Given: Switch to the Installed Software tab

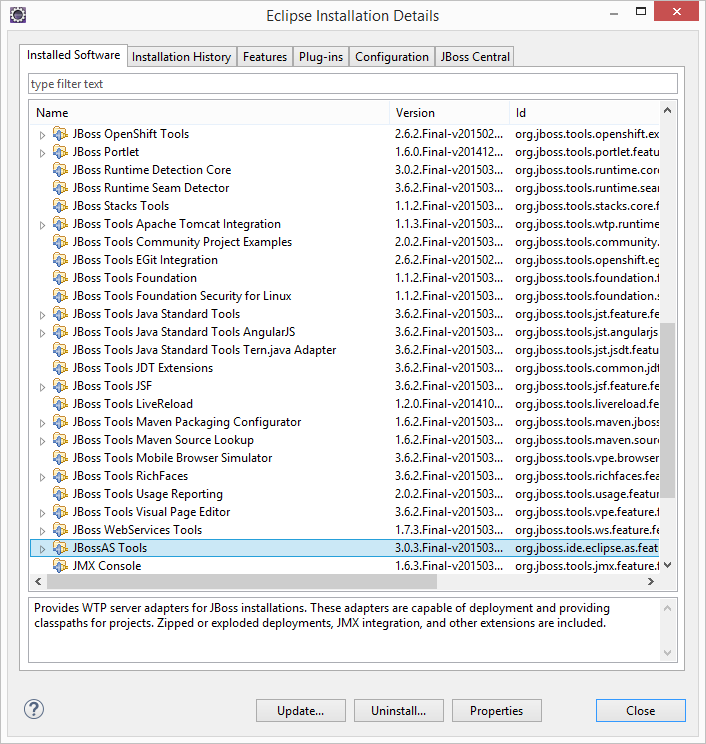Looking at the screenshot, I should 74,55.
